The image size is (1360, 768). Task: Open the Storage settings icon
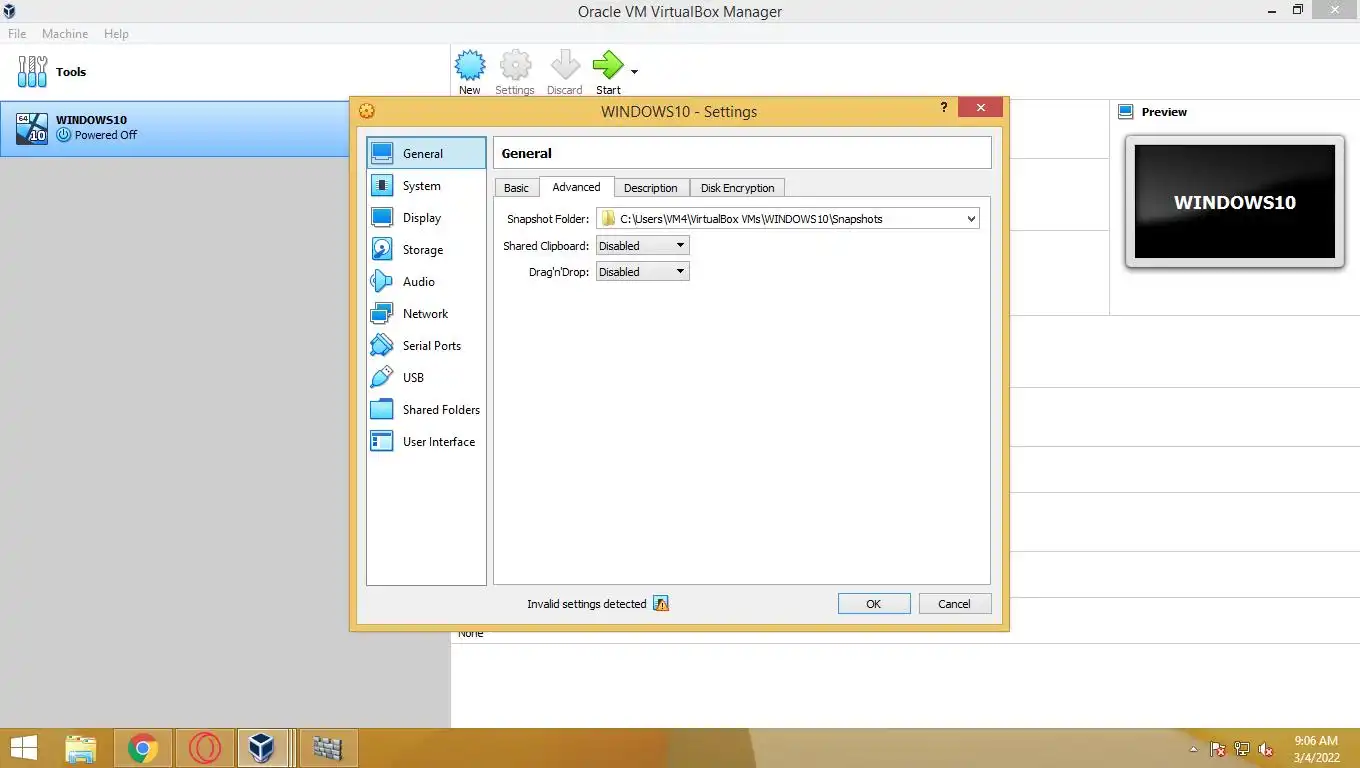(x=382, y=249)
